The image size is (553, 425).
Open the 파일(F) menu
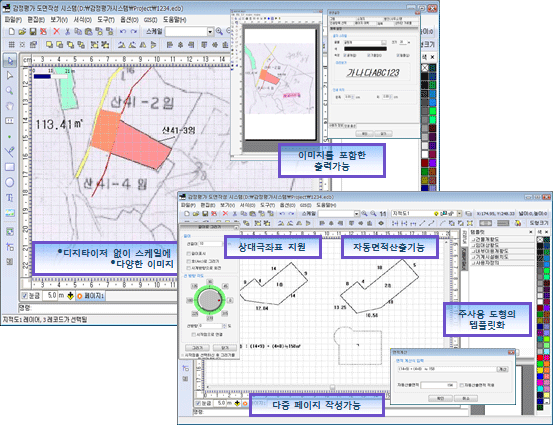click(13, 20)
